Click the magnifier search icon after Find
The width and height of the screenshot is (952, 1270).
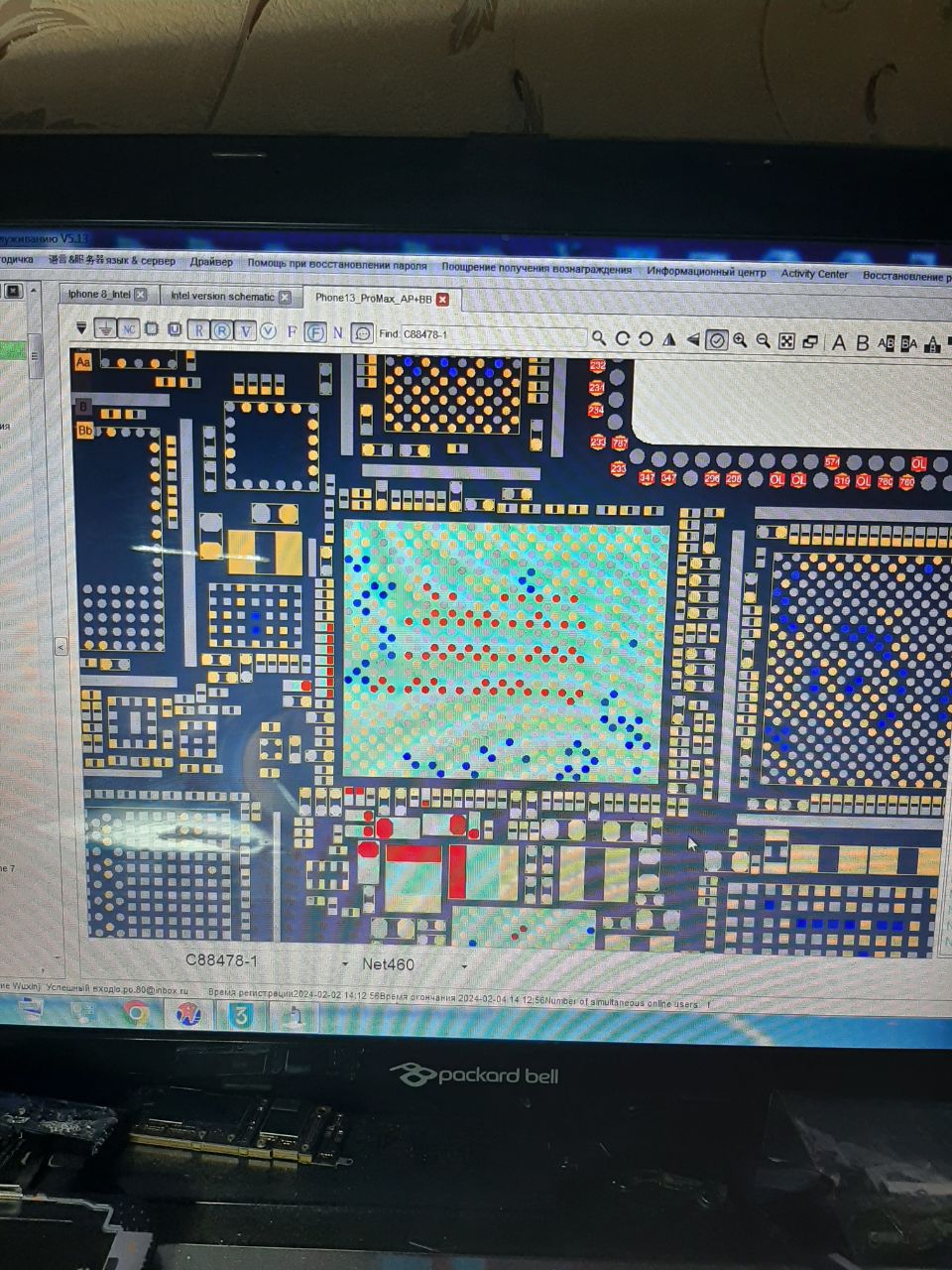click(599, 338)
